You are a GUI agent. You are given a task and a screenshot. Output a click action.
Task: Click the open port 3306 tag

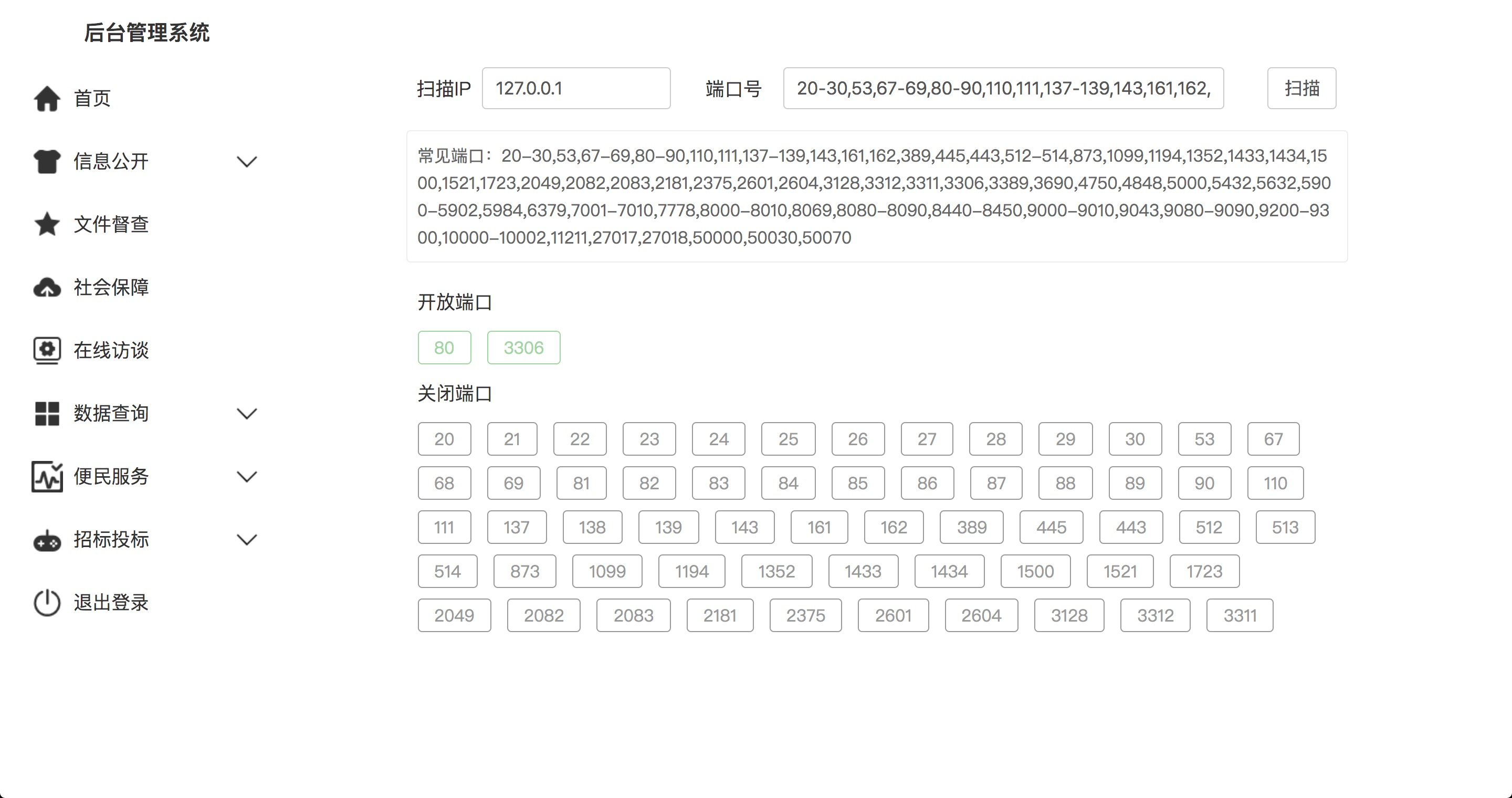point(523,348)
